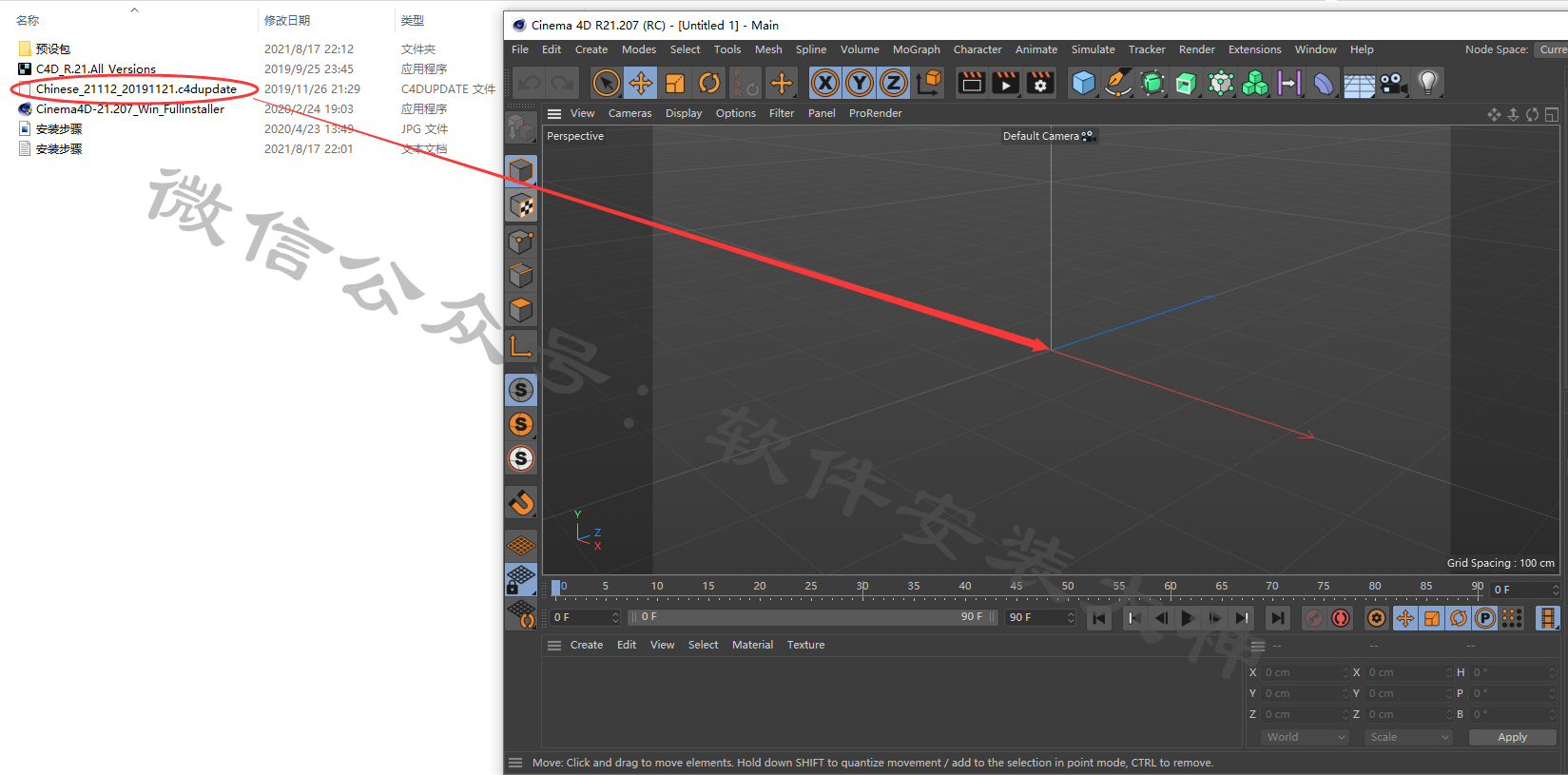Open the Node Space dropdown
Viewport: 1568px width, 775px height.
[x=1552, y=49]
